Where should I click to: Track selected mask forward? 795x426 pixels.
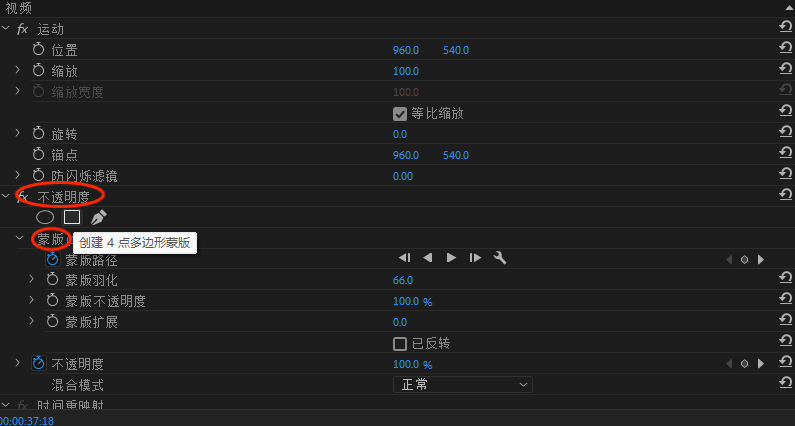(451, 258)
